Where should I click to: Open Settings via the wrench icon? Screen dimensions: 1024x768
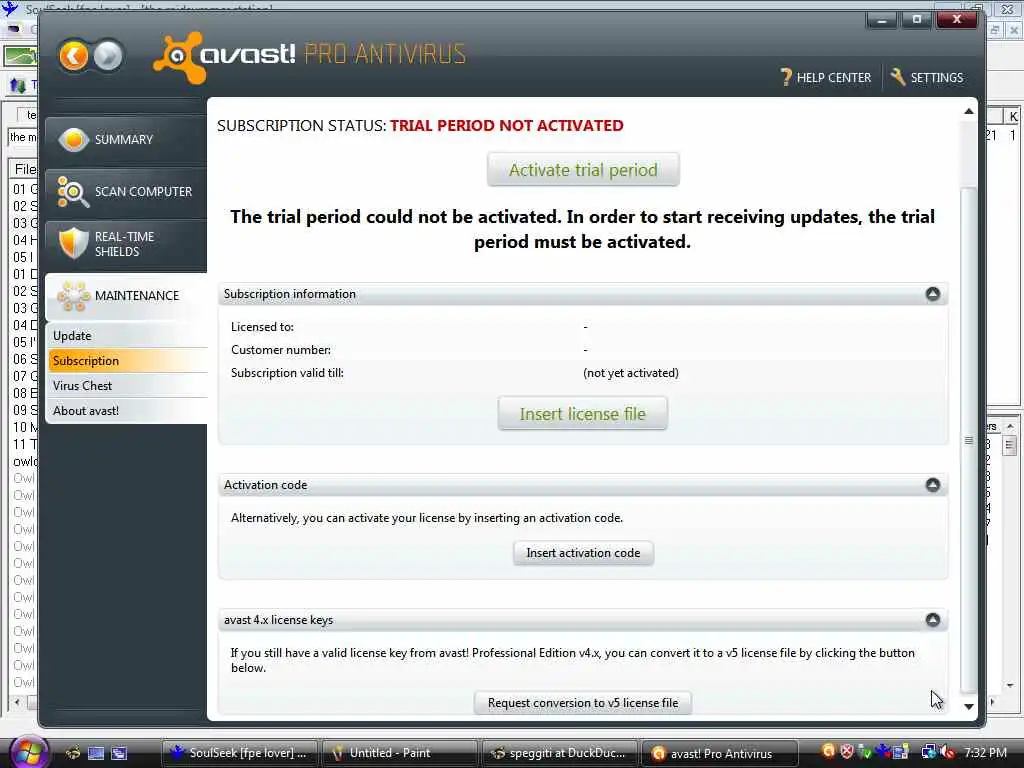[898, 77]
